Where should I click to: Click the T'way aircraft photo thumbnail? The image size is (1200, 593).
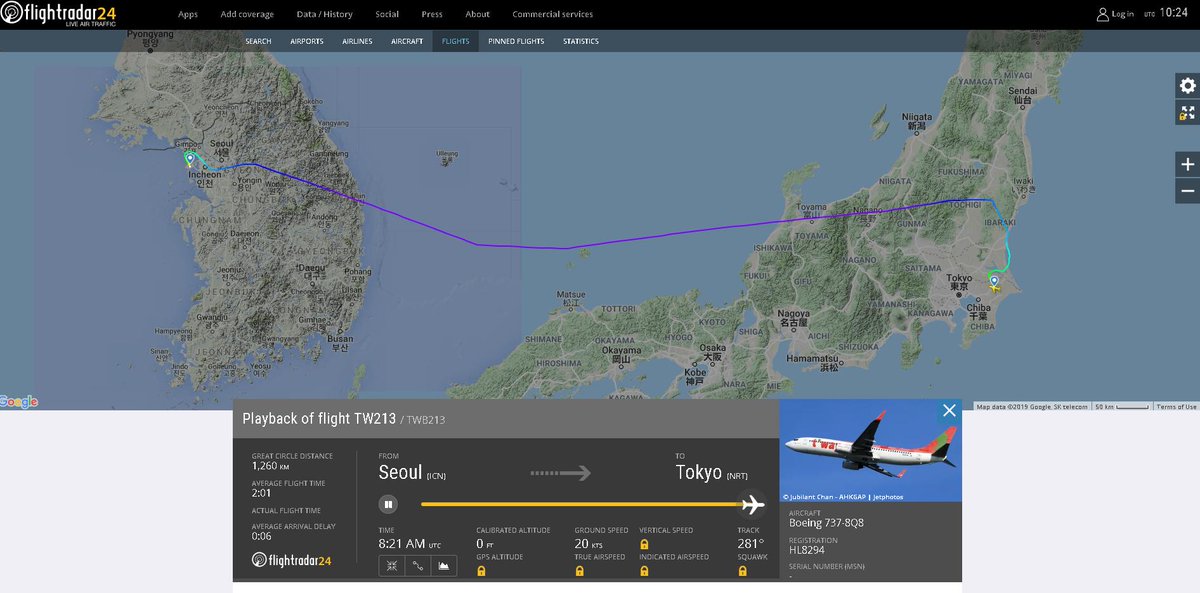pyautogui.click(x=871, y=451)
